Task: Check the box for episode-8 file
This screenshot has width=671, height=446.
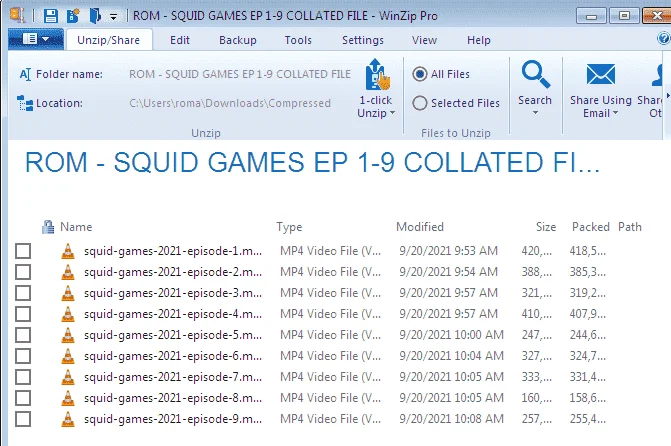Action: [23, 398]
